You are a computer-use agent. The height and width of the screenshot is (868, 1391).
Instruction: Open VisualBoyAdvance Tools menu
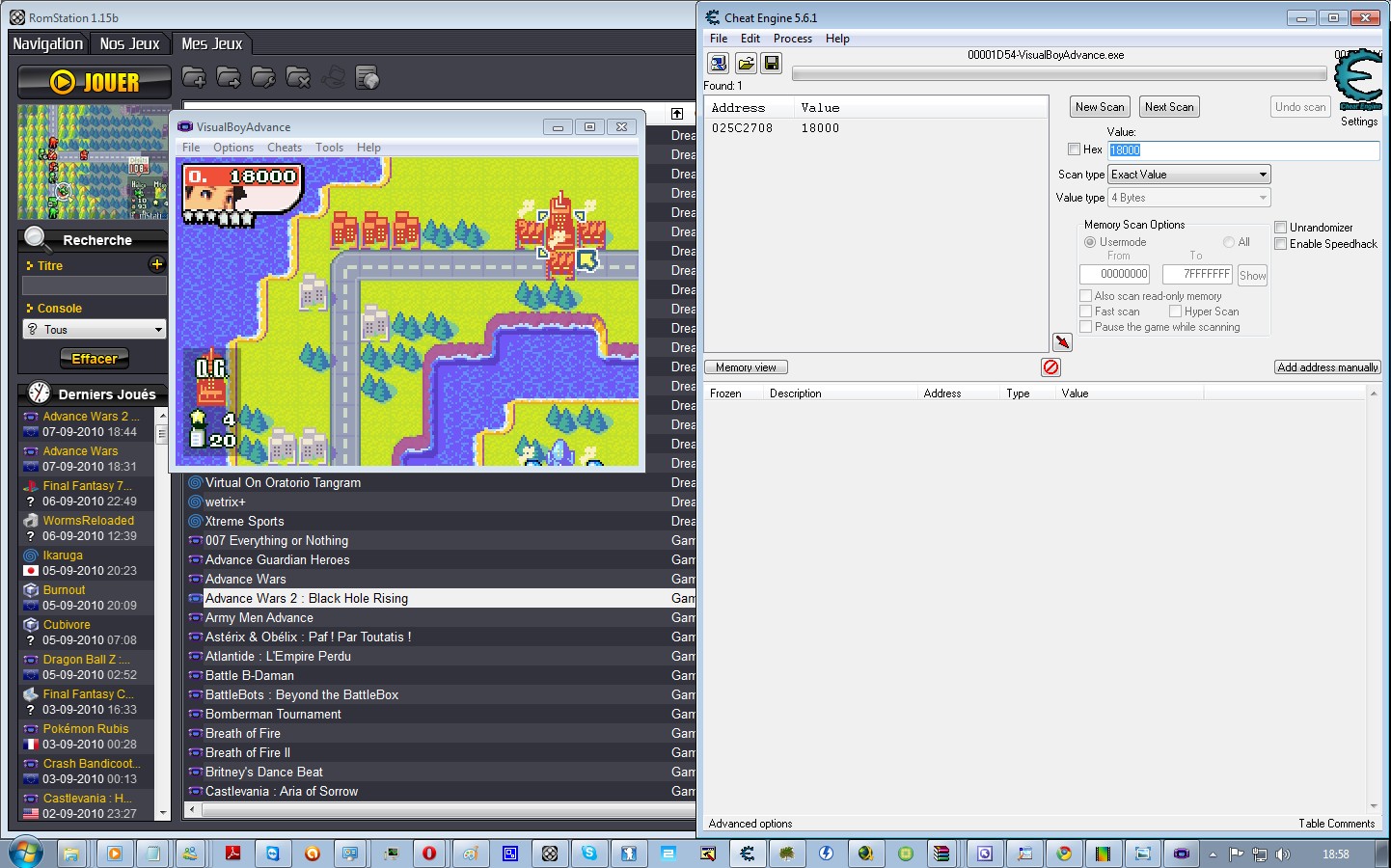[329, 148]
